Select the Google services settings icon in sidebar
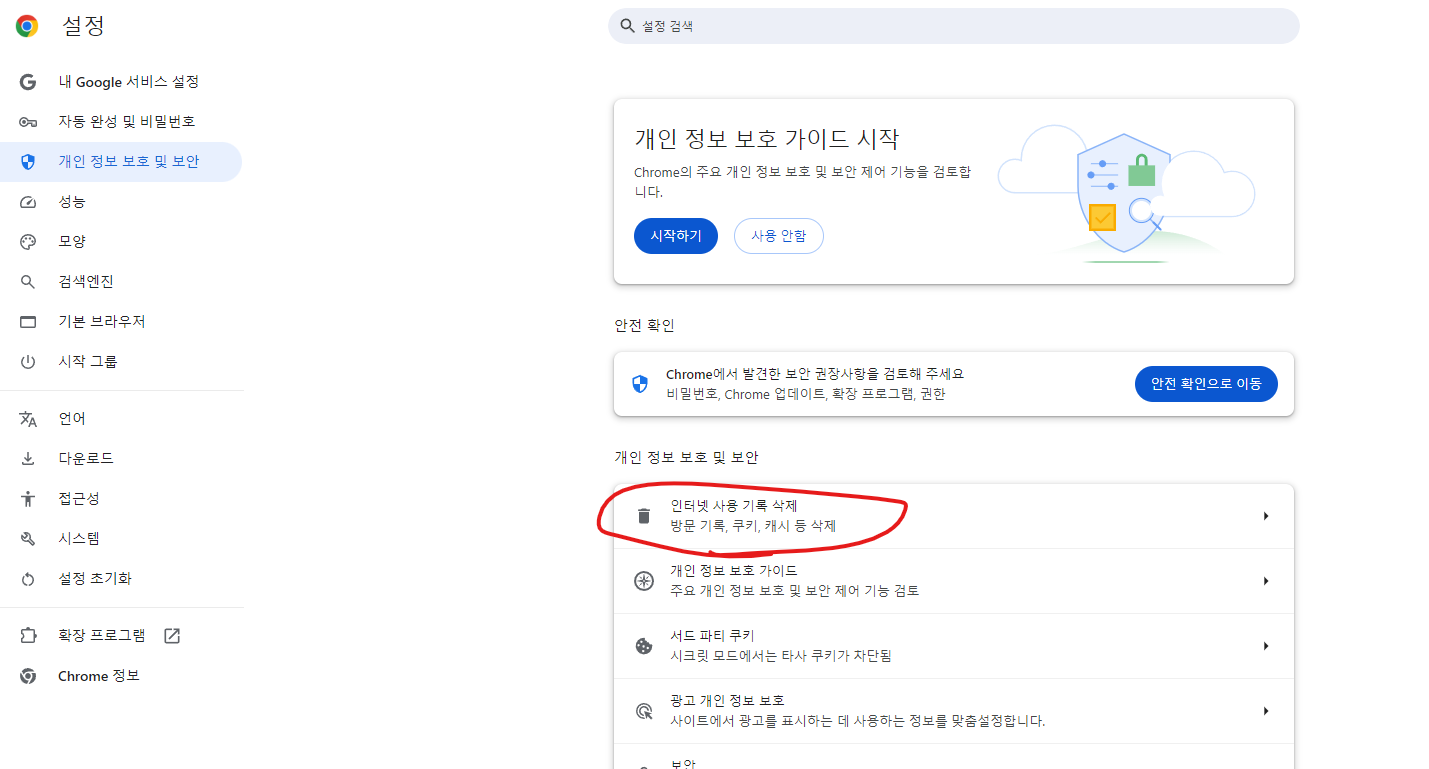 (28, 81)
